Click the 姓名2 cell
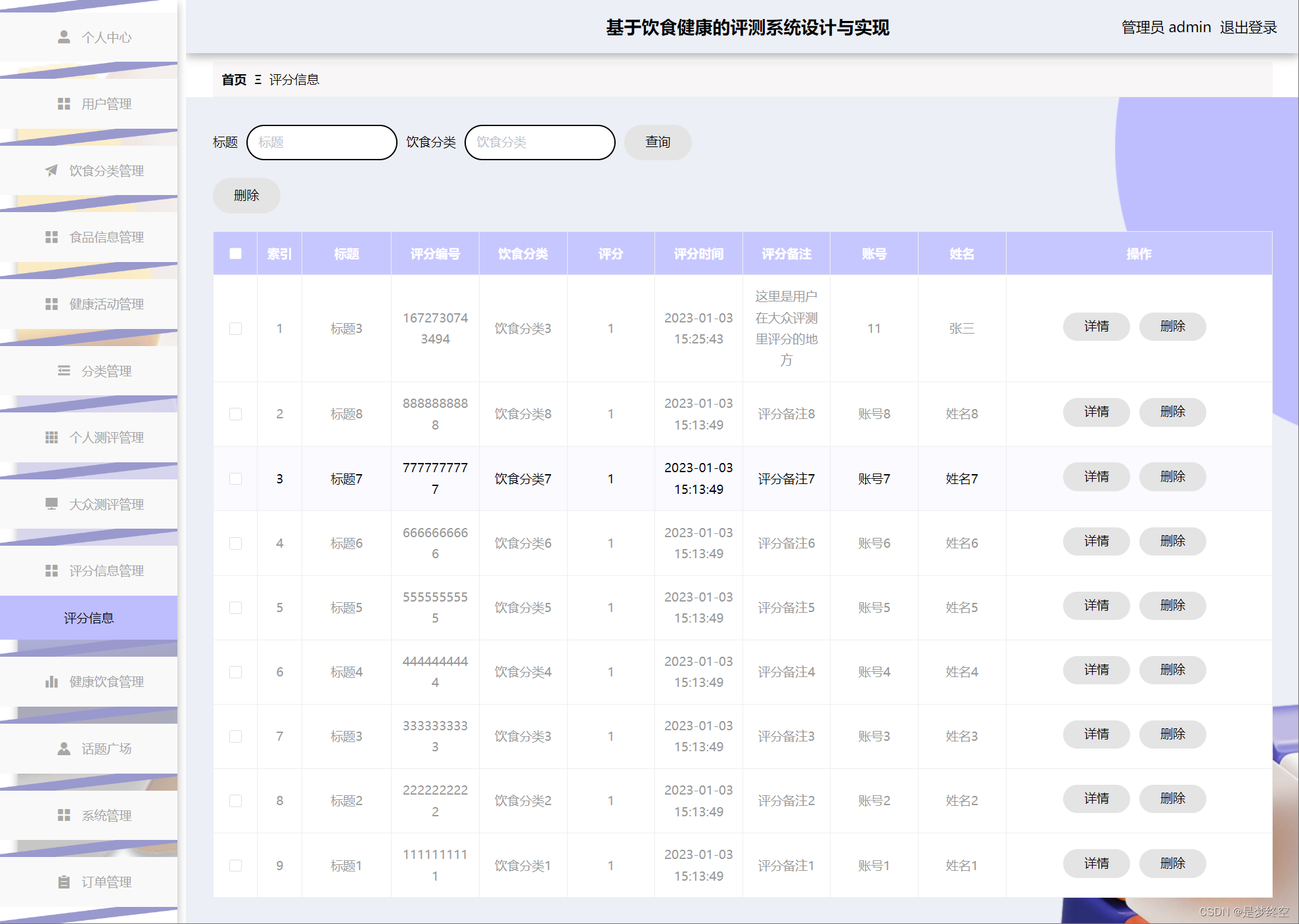 tap(962, 801)
